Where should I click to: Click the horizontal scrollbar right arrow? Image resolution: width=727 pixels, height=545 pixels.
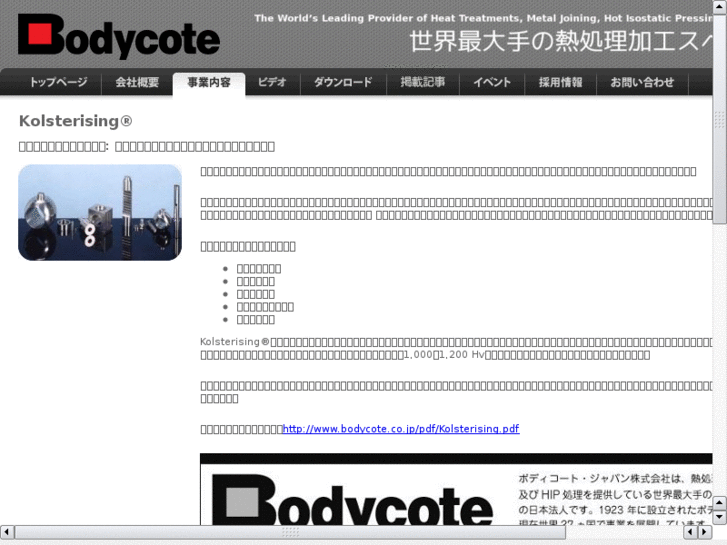coord(705,532)
